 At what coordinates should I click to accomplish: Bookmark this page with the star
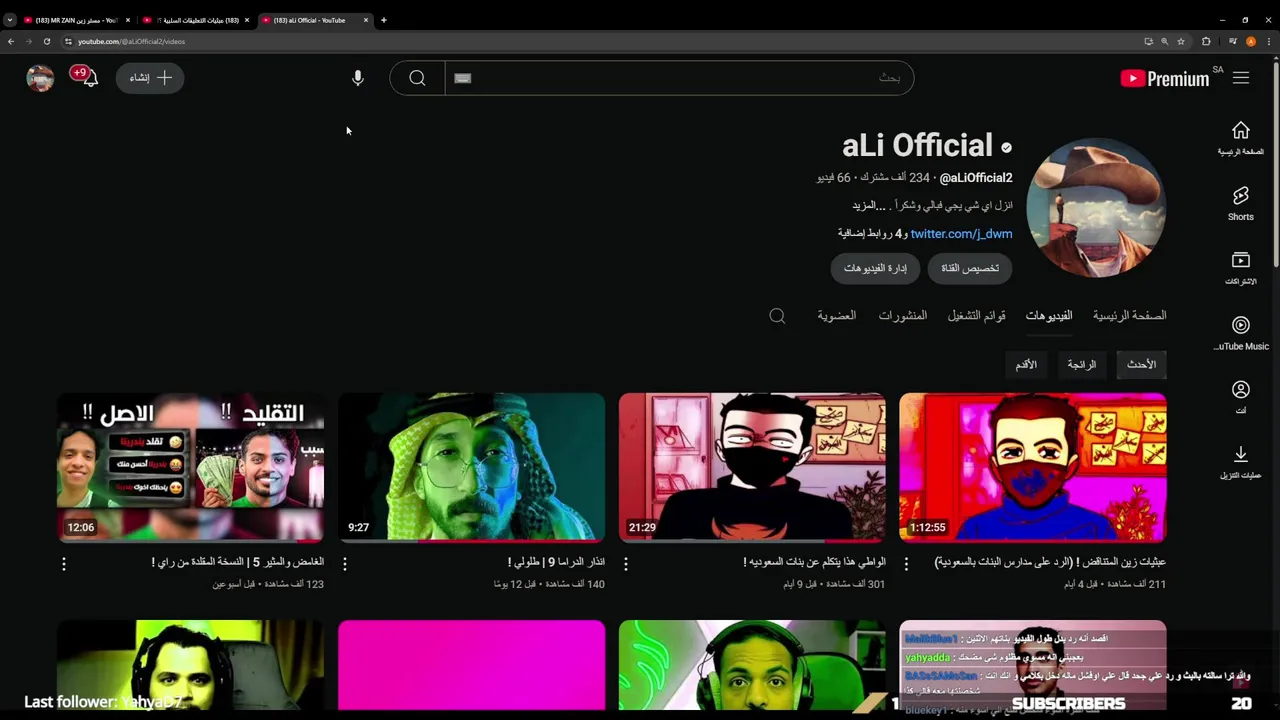pyautogui.click(x=1181, y=41)
